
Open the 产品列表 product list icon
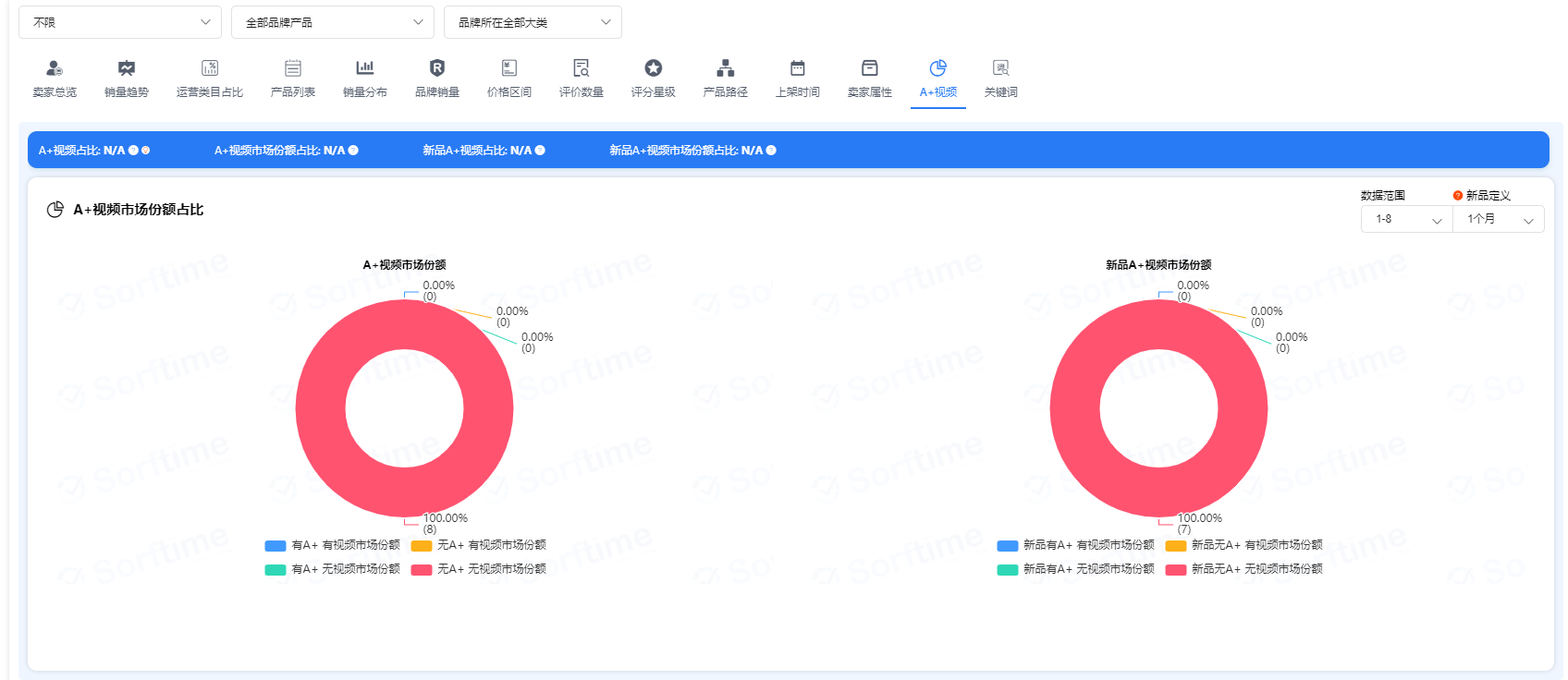[293, 68]
